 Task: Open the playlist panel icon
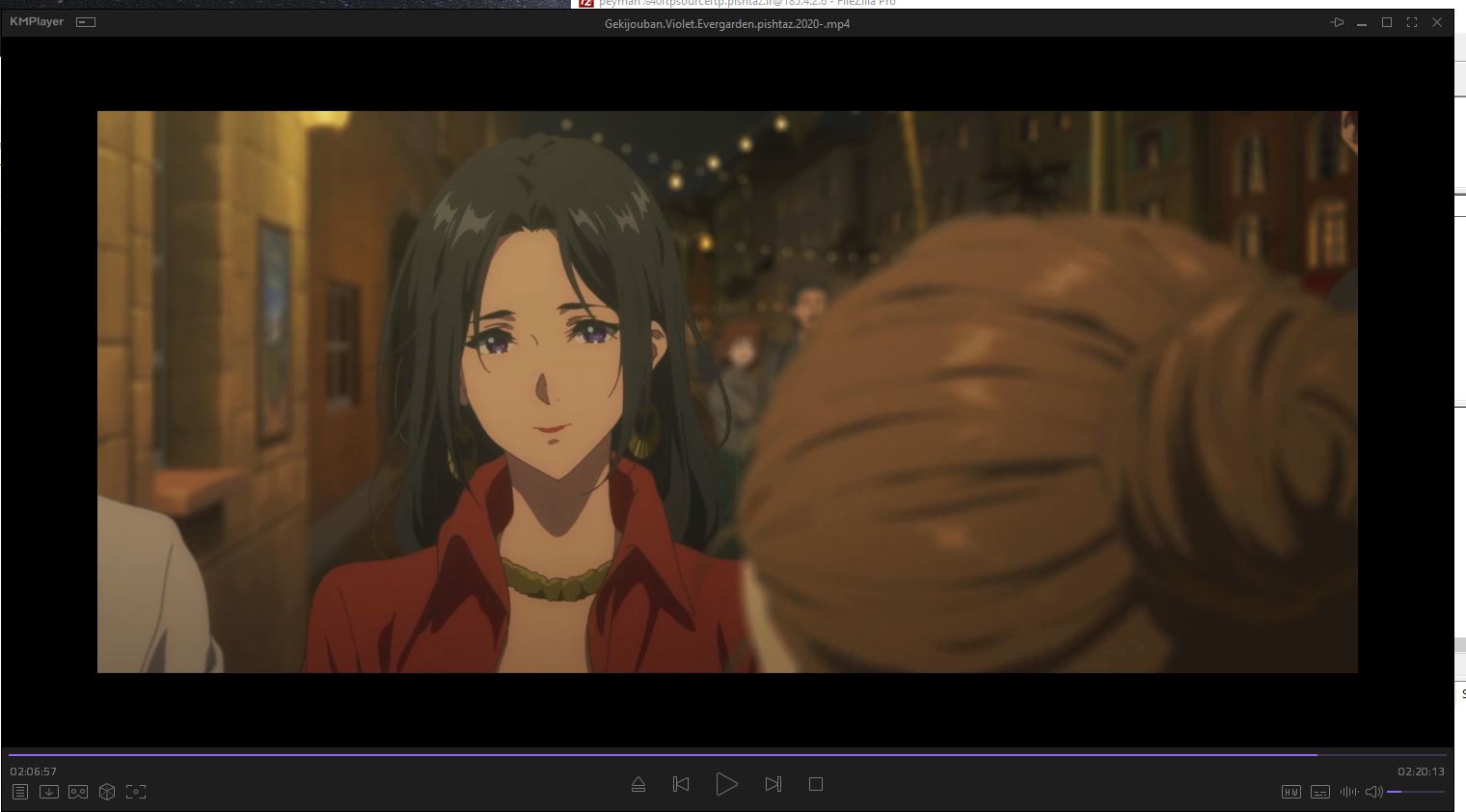point(19,792)
